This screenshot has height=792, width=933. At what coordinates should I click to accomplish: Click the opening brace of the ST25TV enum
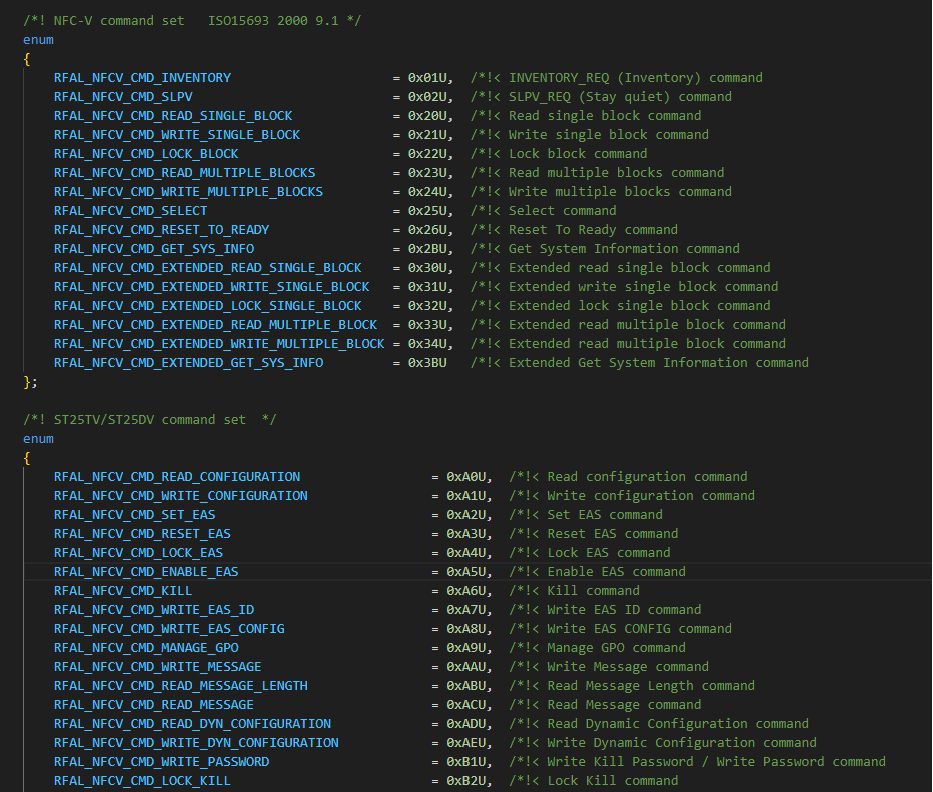click(x=28, y=458)
